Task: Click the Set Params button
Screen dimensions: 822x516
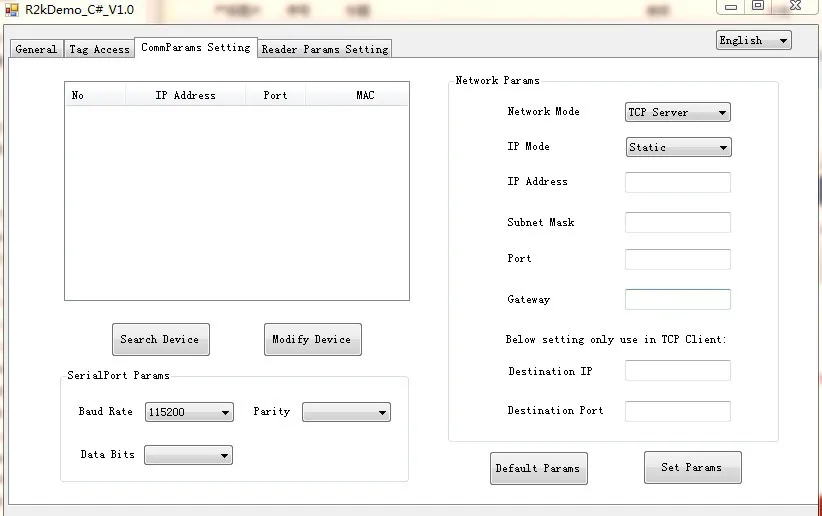Action: click(693, 467)
